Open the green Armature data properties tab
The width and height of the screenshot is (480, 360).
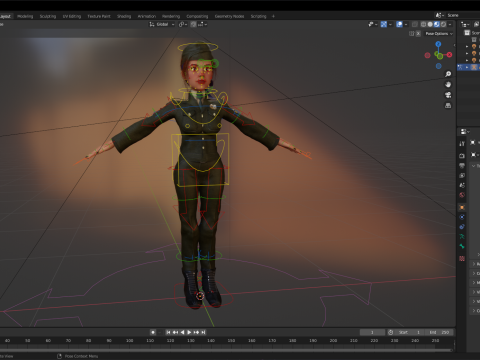pos(462,236)
